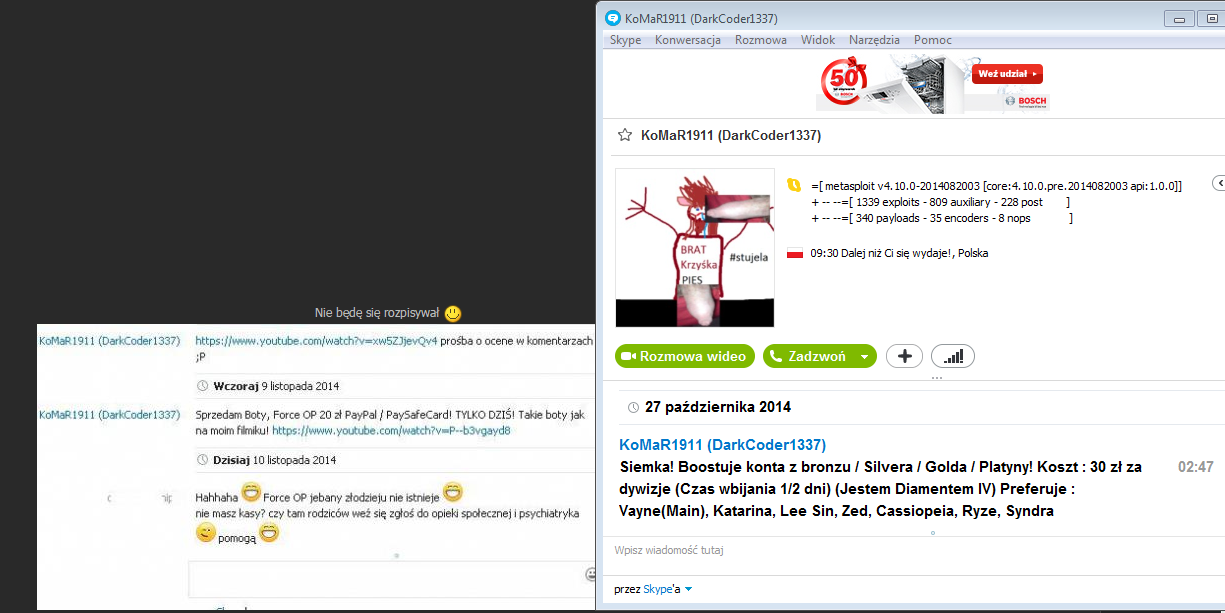Open the Bosch advertisement banner
The width and height of the screenshot is (1225, 613).
(933, 83)
